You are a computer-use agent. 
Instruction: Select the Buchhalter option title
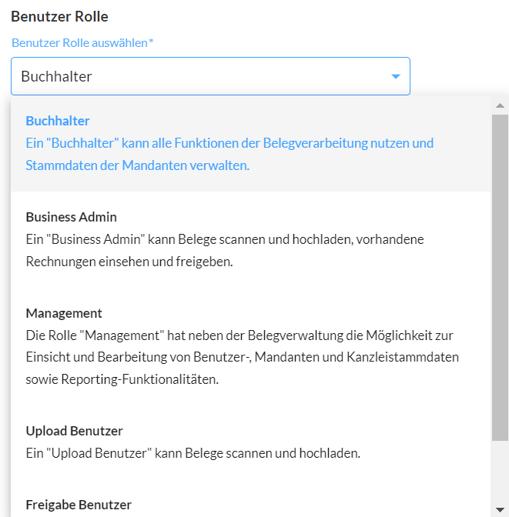tap(58, 121)
